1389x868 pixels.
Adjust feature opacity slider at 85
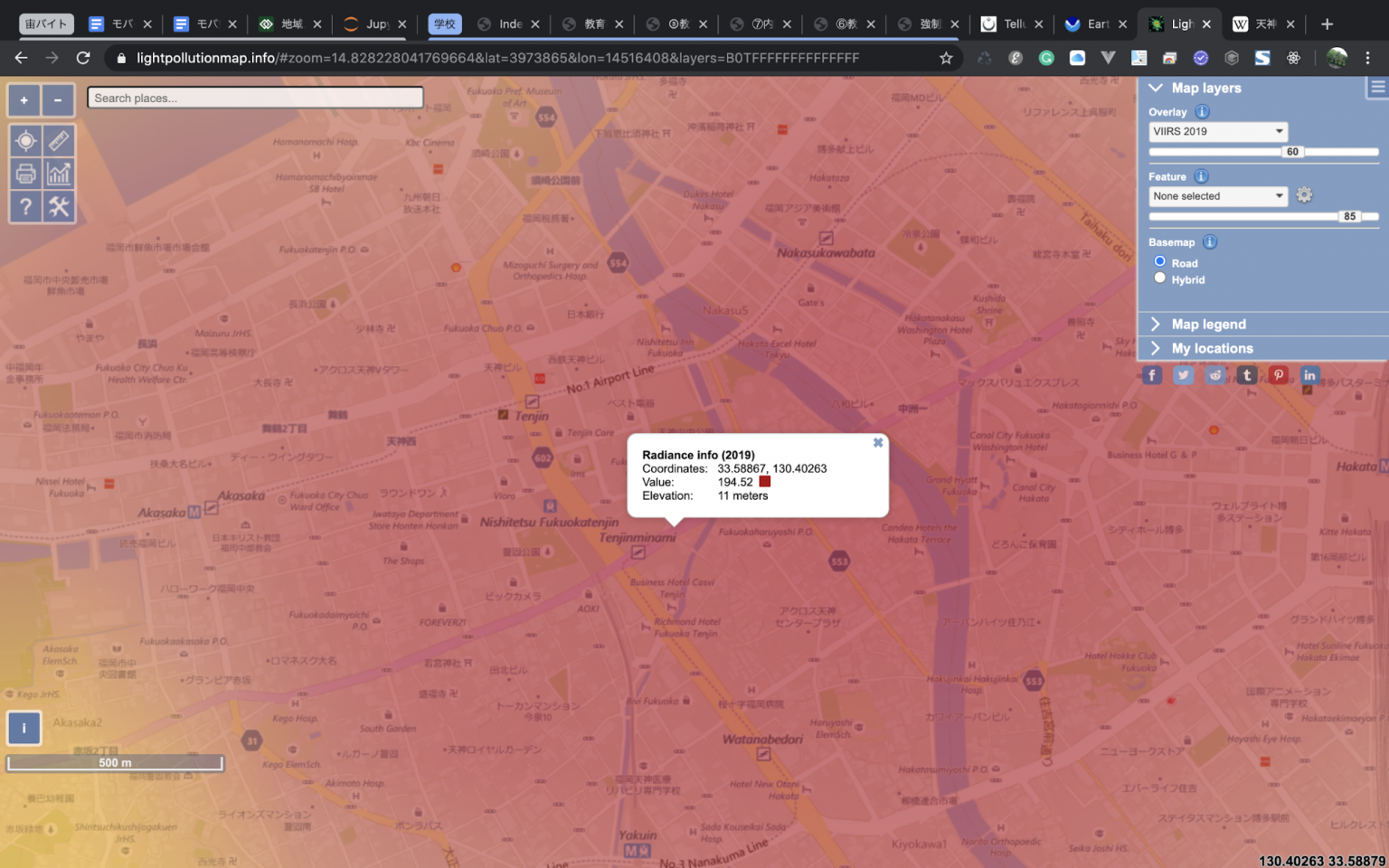coord(1349,216)
